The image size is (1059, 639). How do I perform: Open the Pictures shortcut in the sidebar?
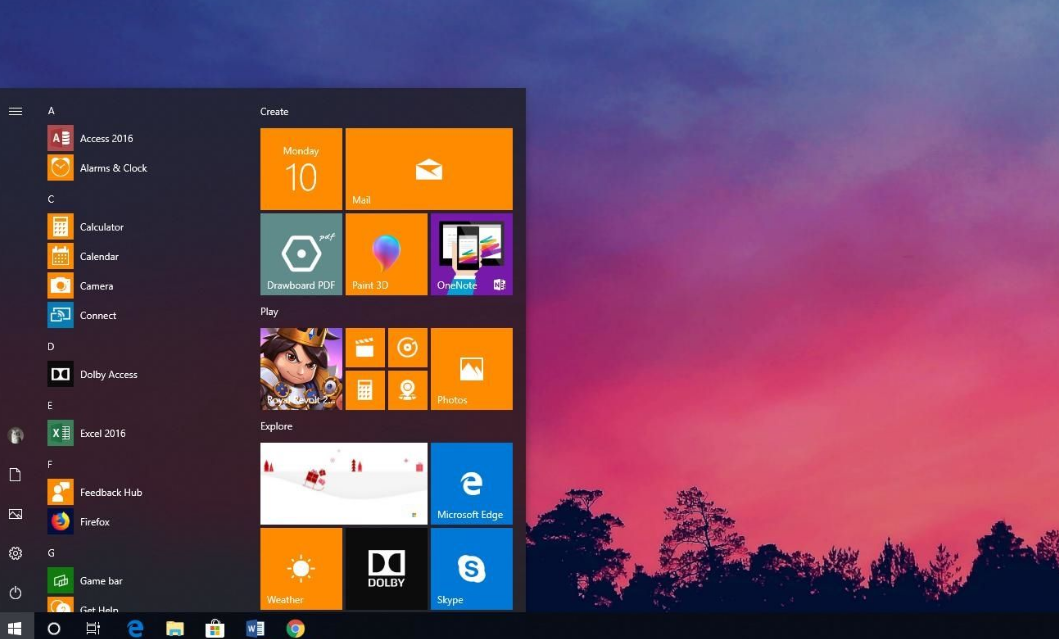pos(15,513)
